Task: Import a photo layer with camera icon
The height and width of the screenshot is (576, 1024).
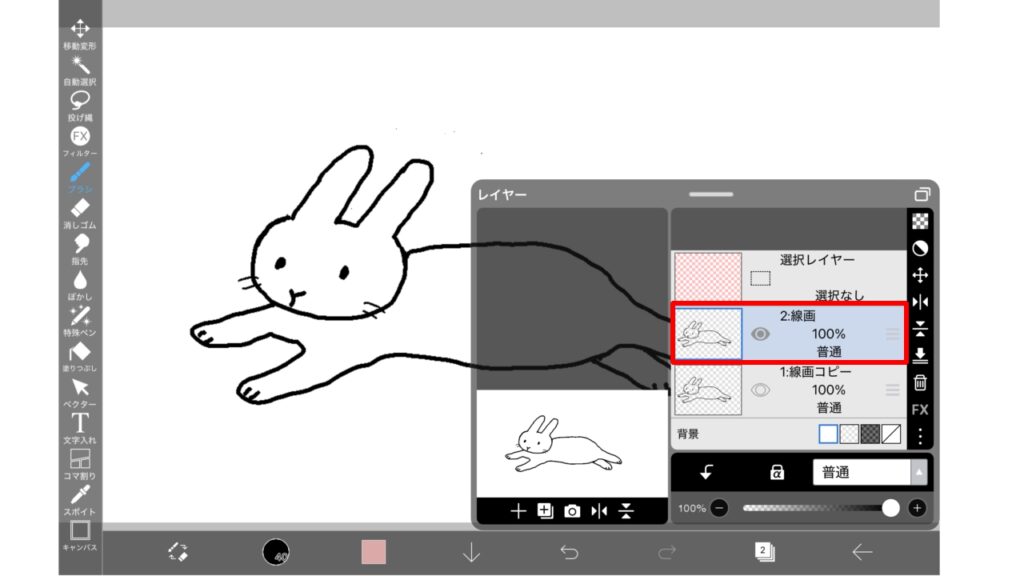Action: click(x=572, y=511)
